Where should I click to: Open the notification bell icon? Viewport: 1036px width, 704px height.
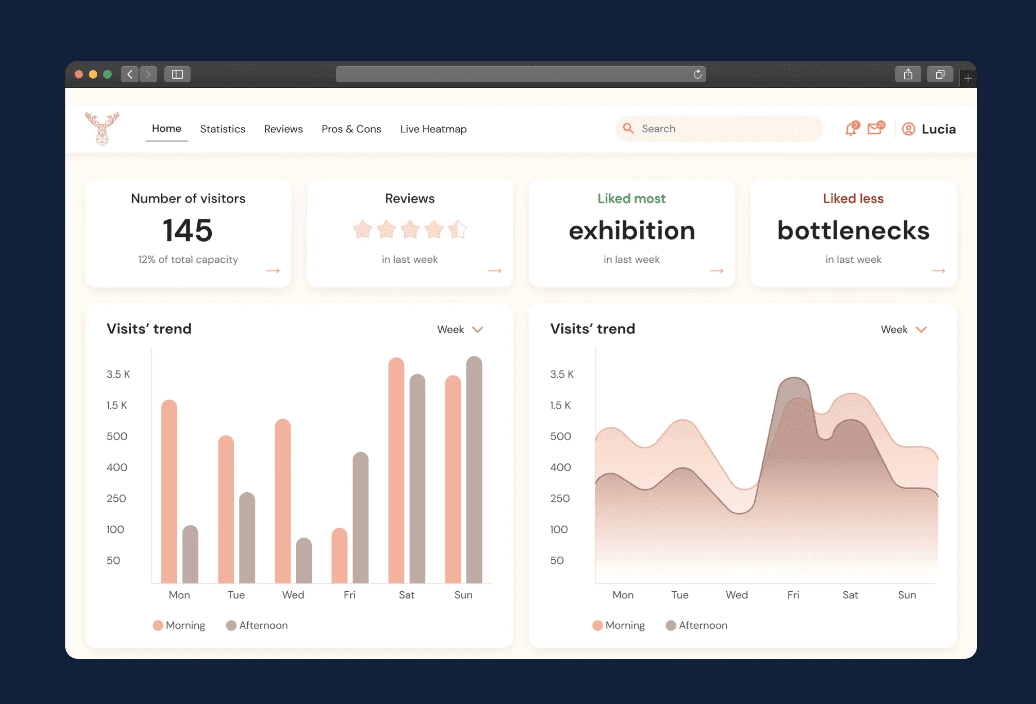tap(852, 129)
